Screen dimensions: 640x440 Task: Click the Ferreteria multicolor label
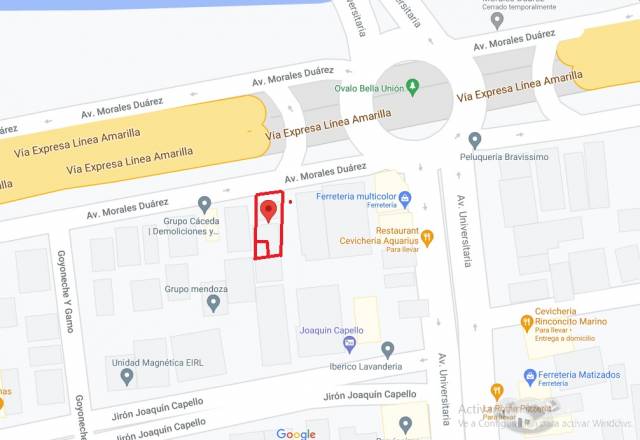point(356,197)
